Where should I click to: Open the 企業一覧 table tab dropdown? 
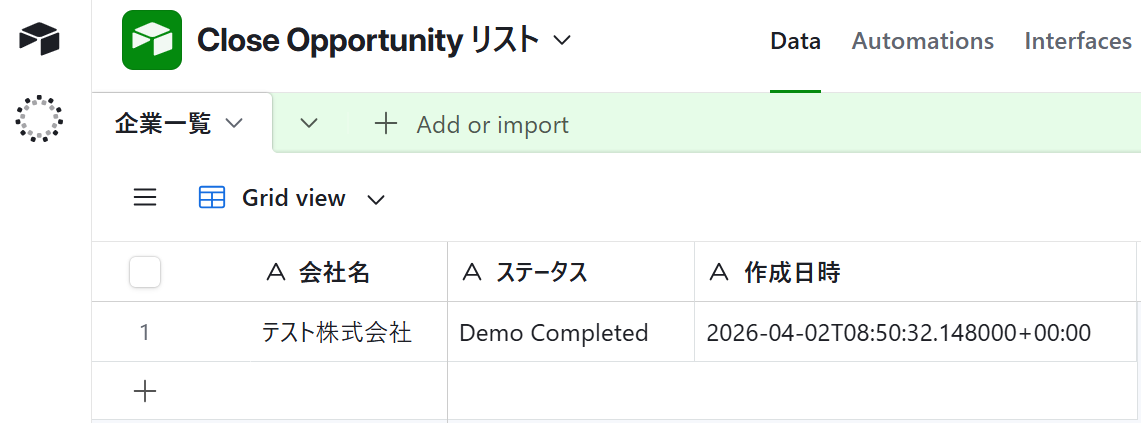tap(234, 124)
